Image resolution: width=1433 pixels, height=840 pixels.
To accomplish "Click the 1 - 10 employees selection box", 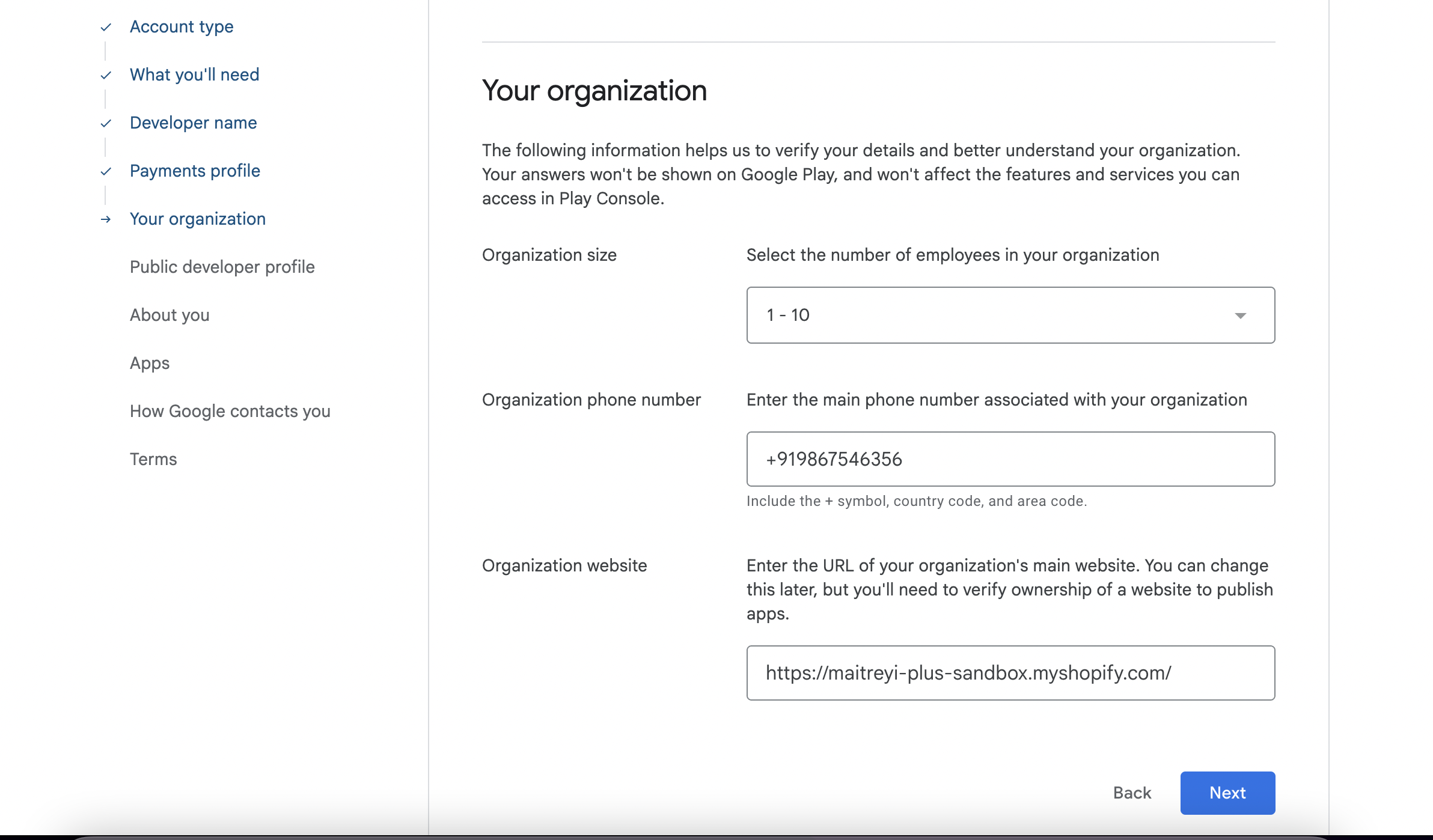I will point(986,315).
